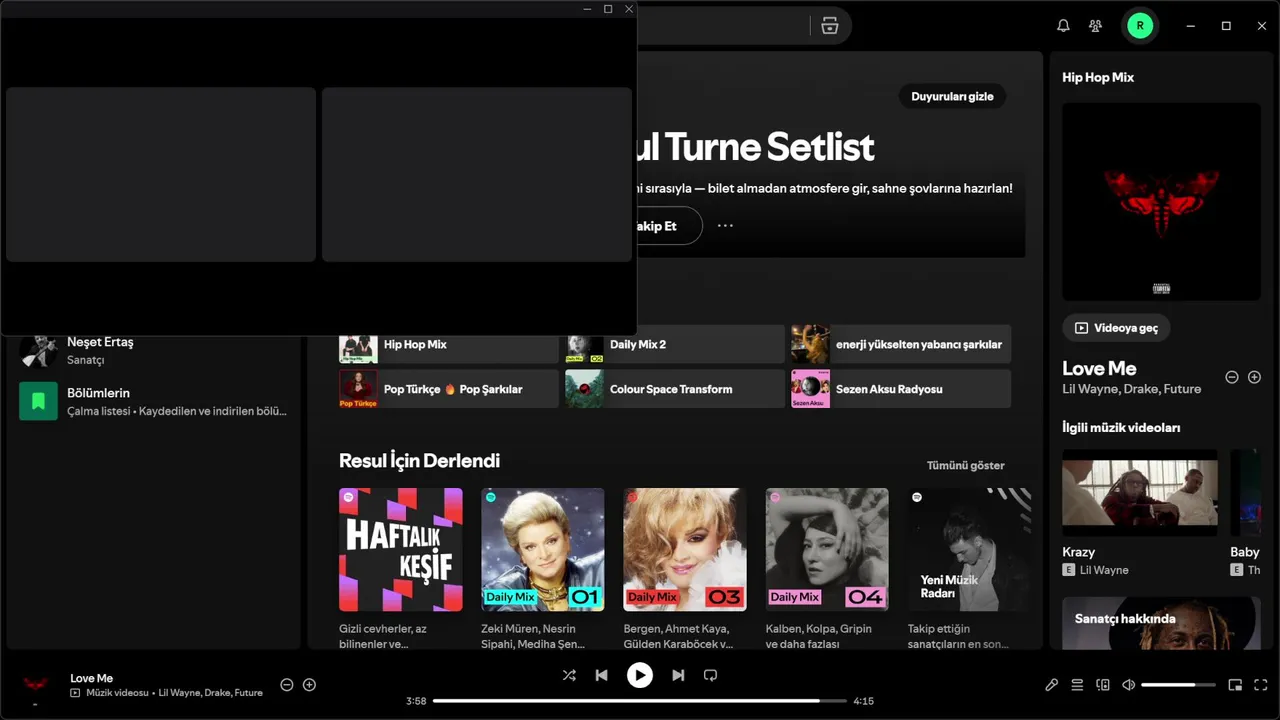The height and width of the screenshot is (720, 1280).
Task: Click Hip Hop Mix title in side panel
Action: point(1098,77)
